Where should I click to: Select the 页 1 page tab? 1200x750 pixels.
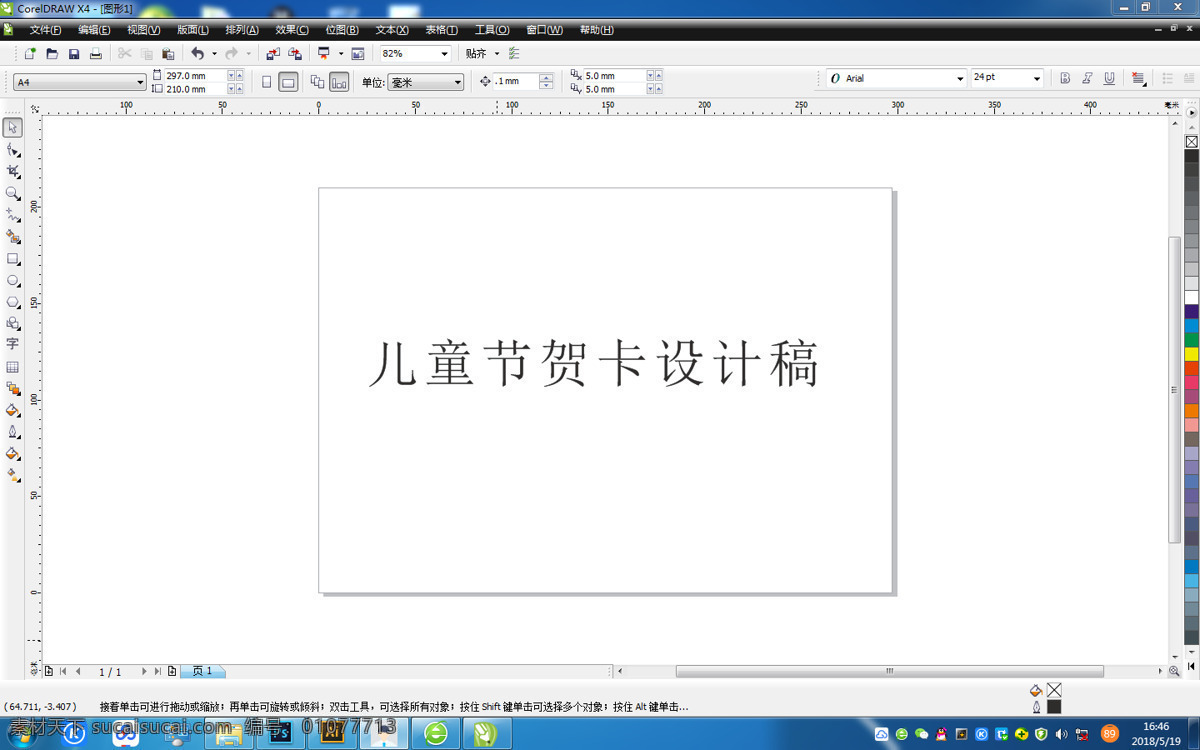[202, 672]
